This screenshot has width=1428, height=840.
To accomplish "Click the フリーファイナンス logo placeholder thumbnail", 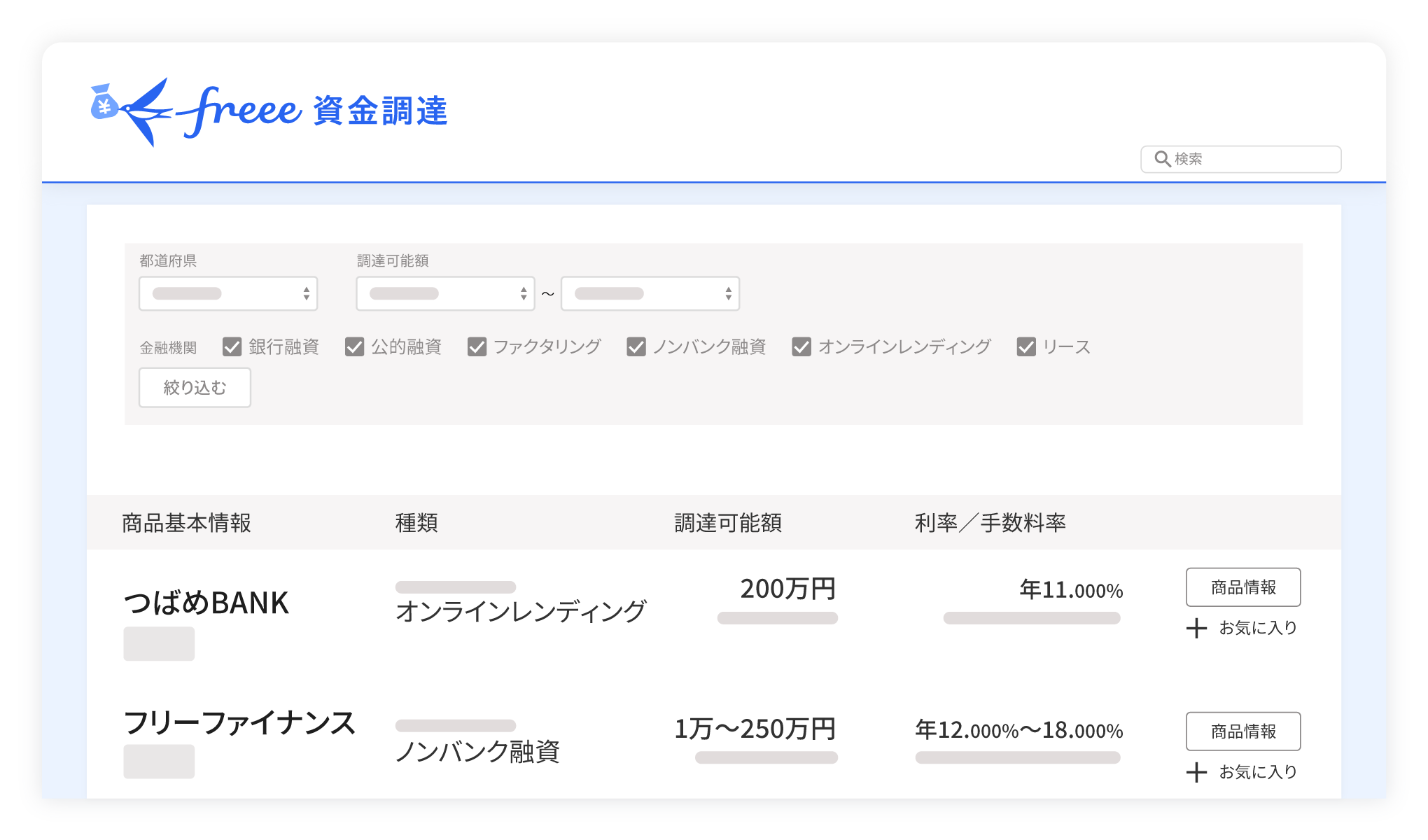I will (x=159, y=762).
